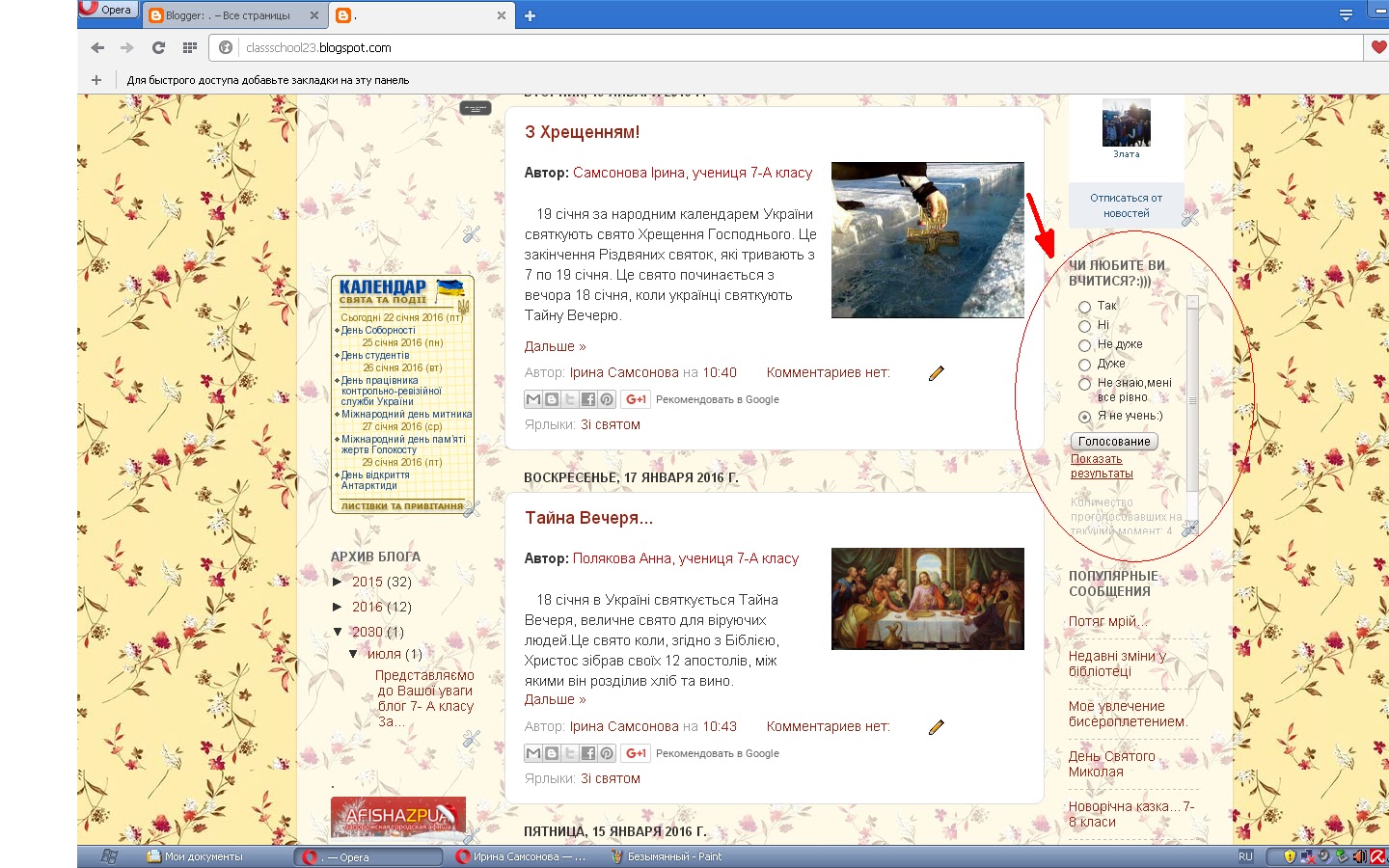The width and height of the screenshot is (1389, 868).
Task: Click the site info globe icon in address bar
Action: (226, 47)
